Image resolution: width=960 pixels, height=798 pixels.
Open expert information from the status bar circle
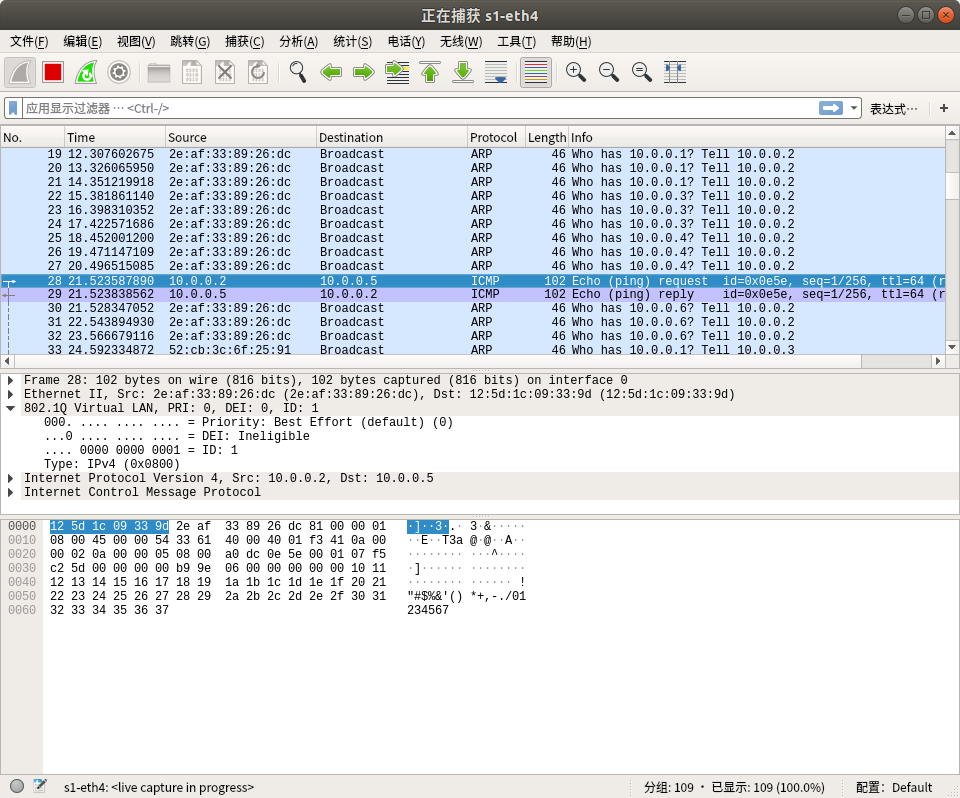tap(17, 787)
